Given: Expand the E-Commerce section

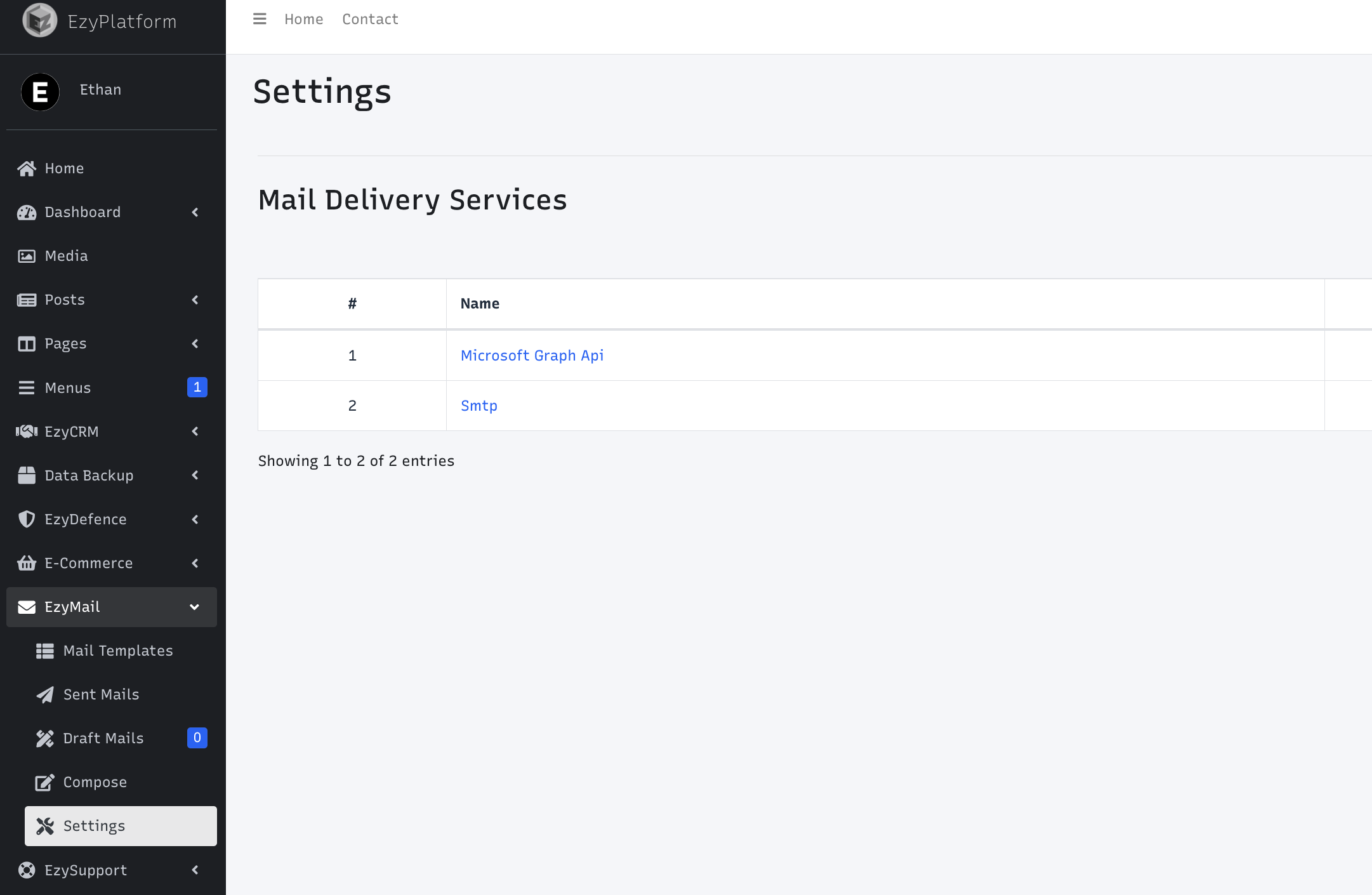Looking at the screenshot, I should (195, 563).
